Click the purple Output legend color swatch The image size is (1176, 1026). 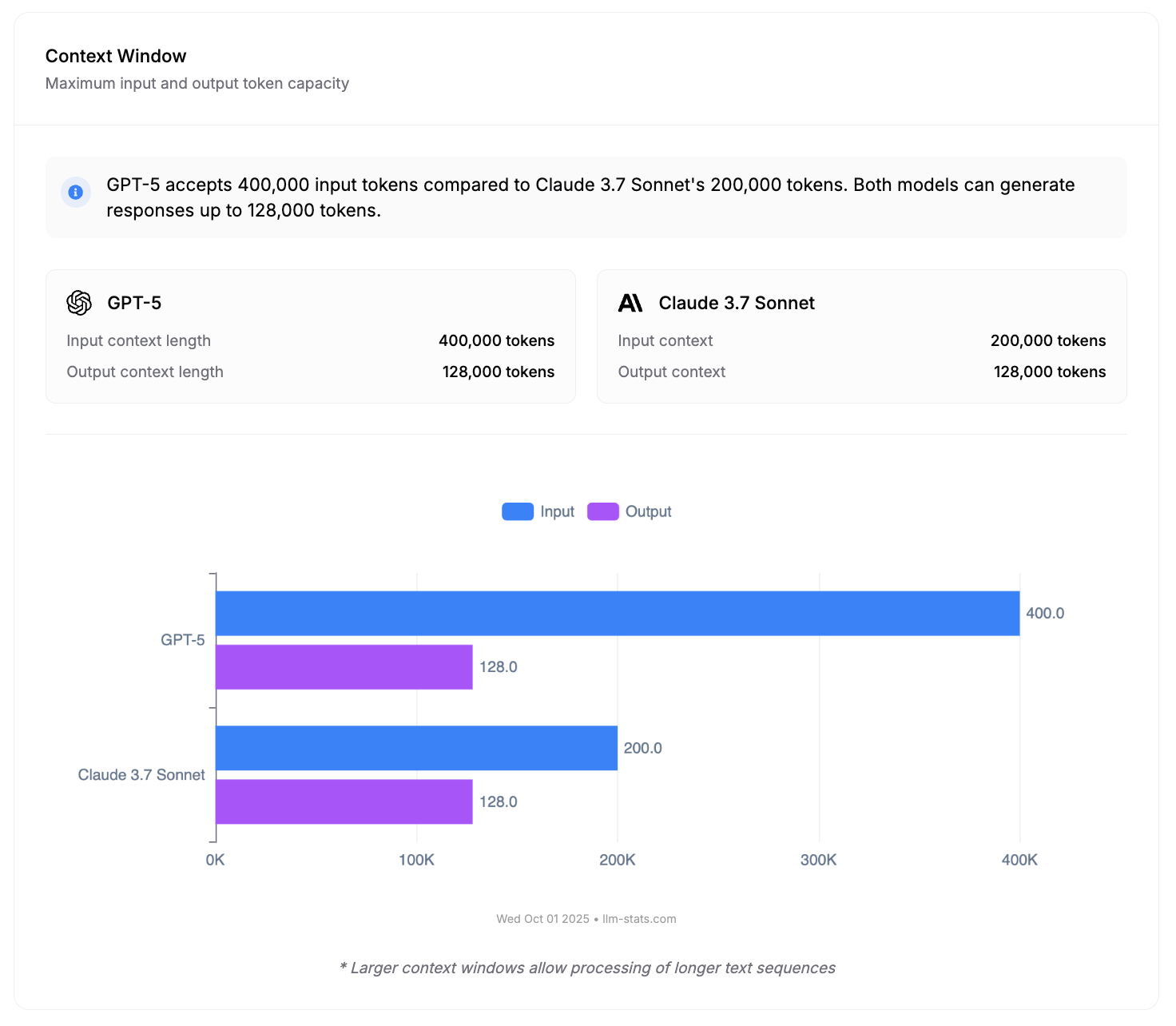click(603, 511)
